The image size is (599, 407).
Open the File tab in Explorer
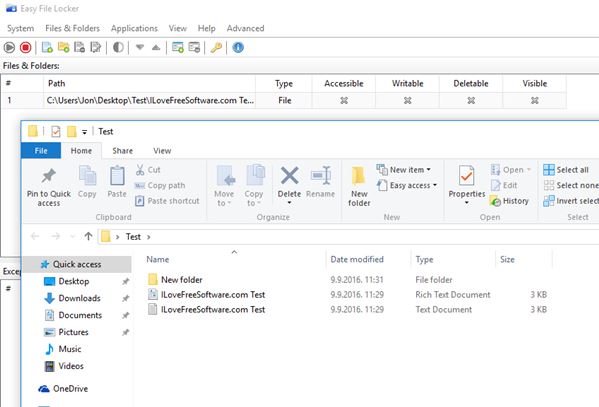click(x=41, y=151)
